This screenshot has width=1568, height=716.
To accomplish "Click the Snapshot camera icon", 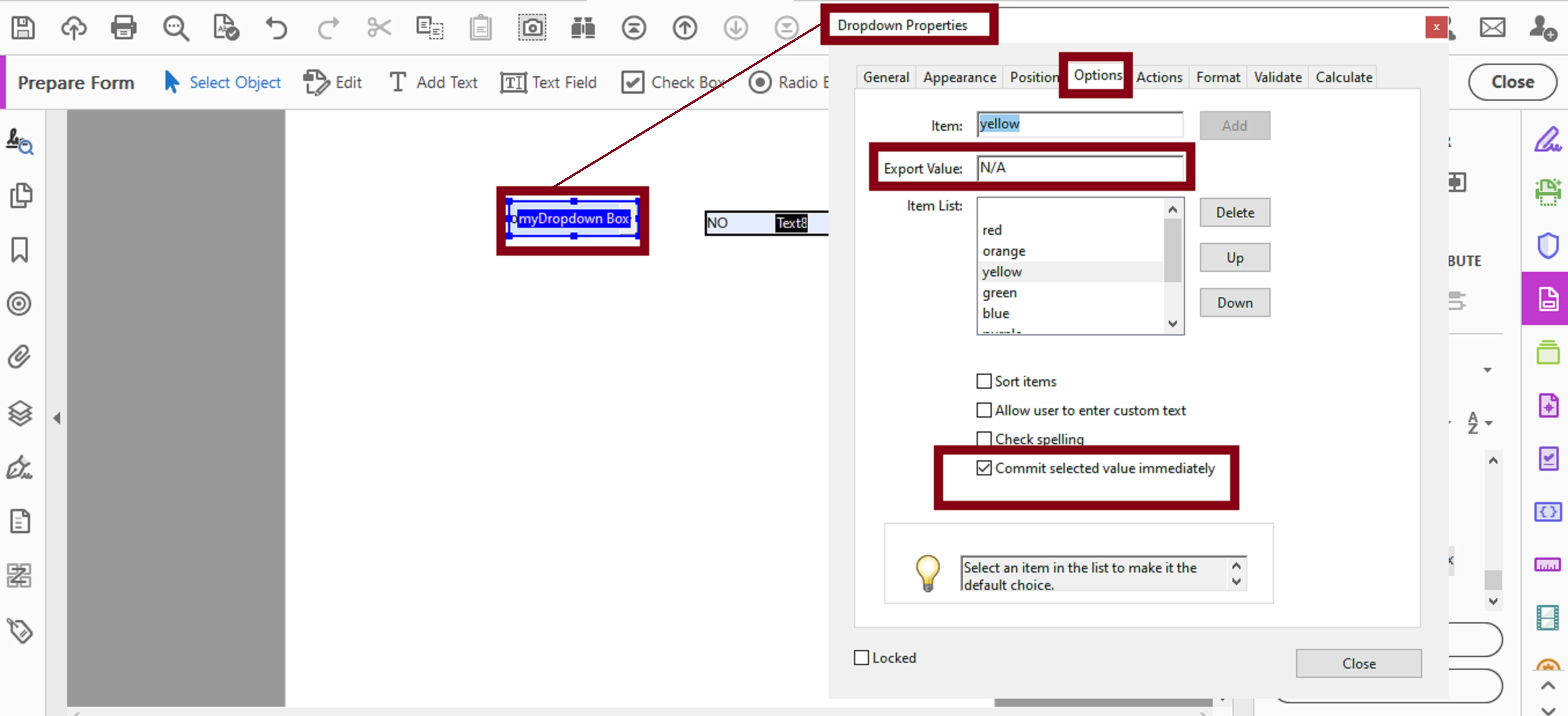I will click(x=532, y=27).
